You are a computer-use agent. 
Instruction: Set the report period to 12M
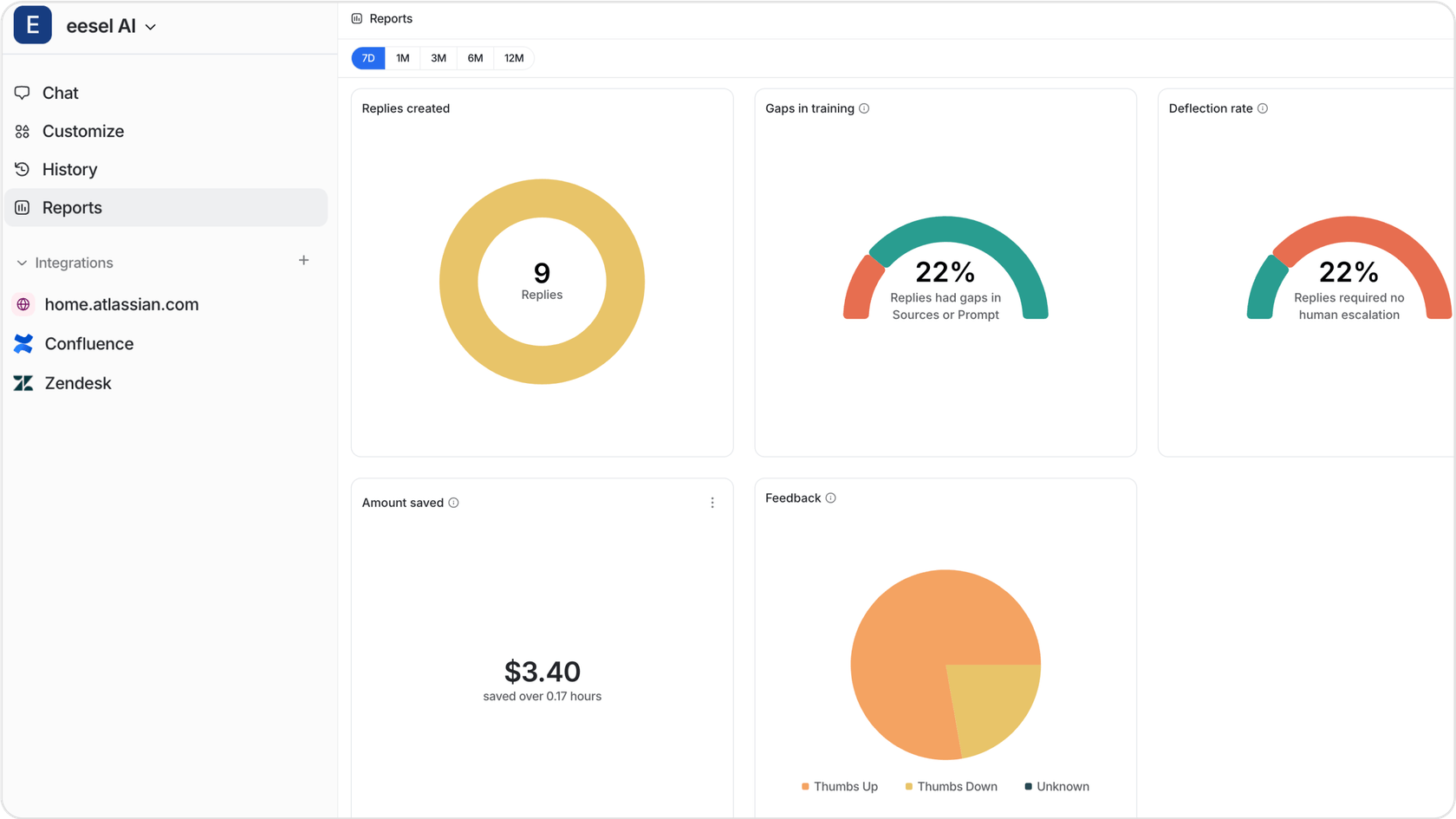tap(514, 58)
